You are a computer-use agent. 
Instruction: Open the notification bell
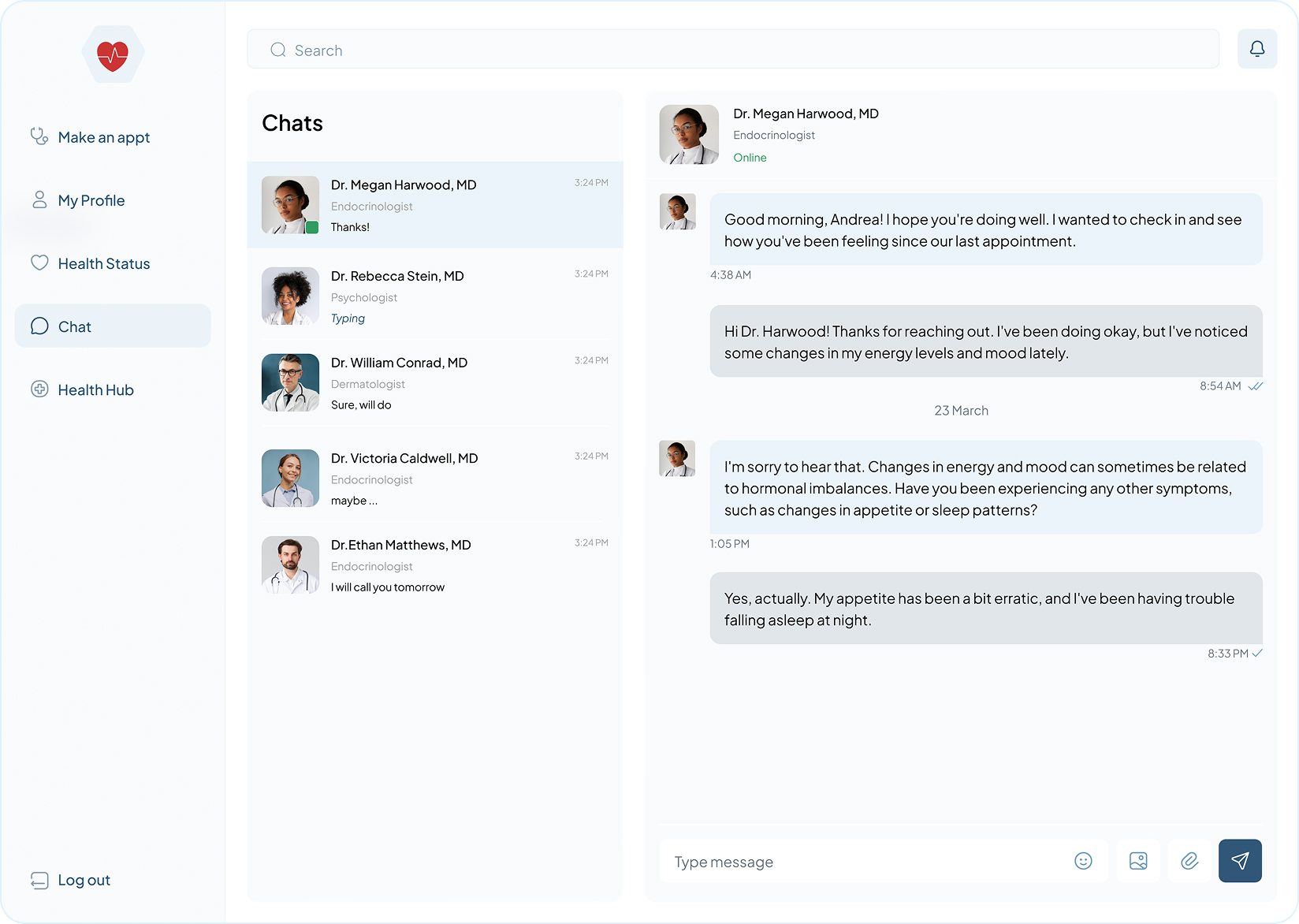1257,49
